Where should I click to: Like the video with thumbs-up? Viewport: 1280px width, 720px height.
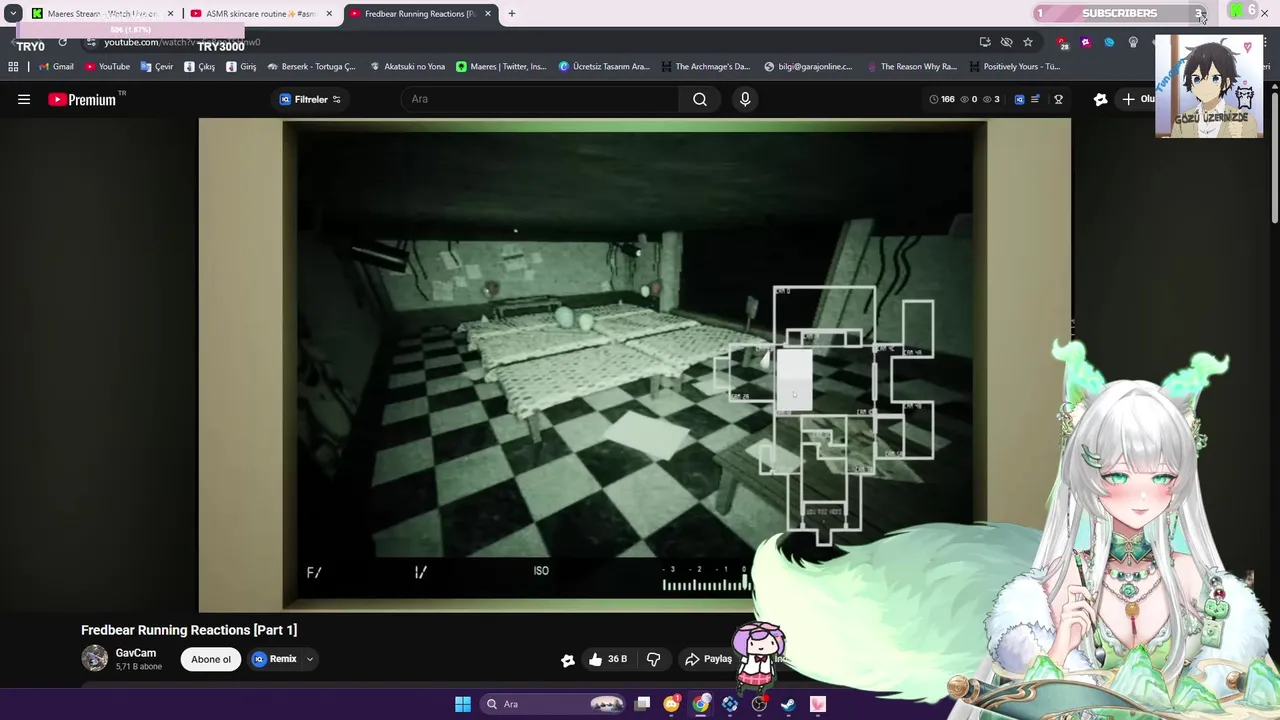coord(608,659)
